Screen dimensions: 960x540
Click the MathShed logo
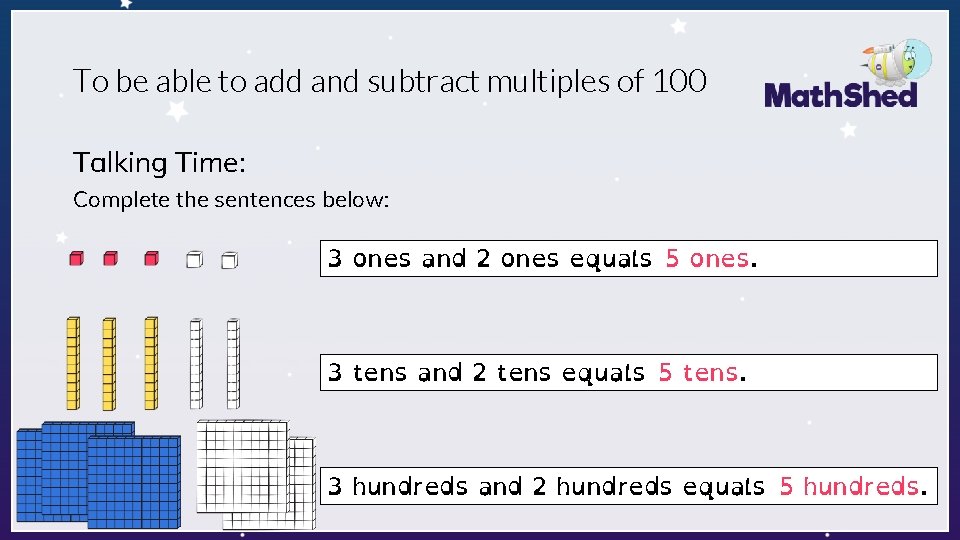tap(841, 96)
